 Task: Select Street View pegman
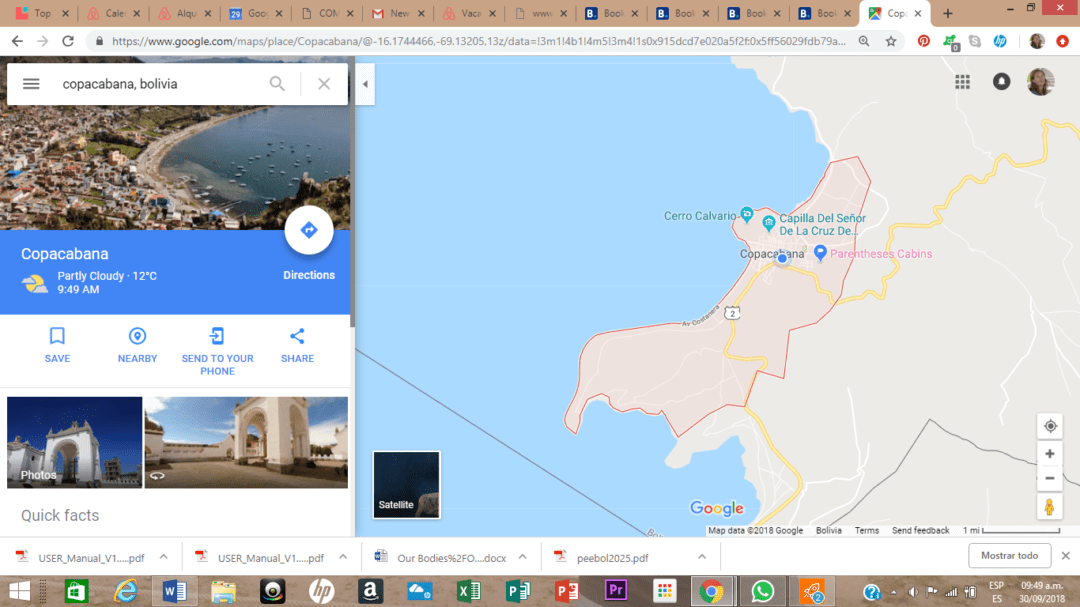[x=1050, y=507]
